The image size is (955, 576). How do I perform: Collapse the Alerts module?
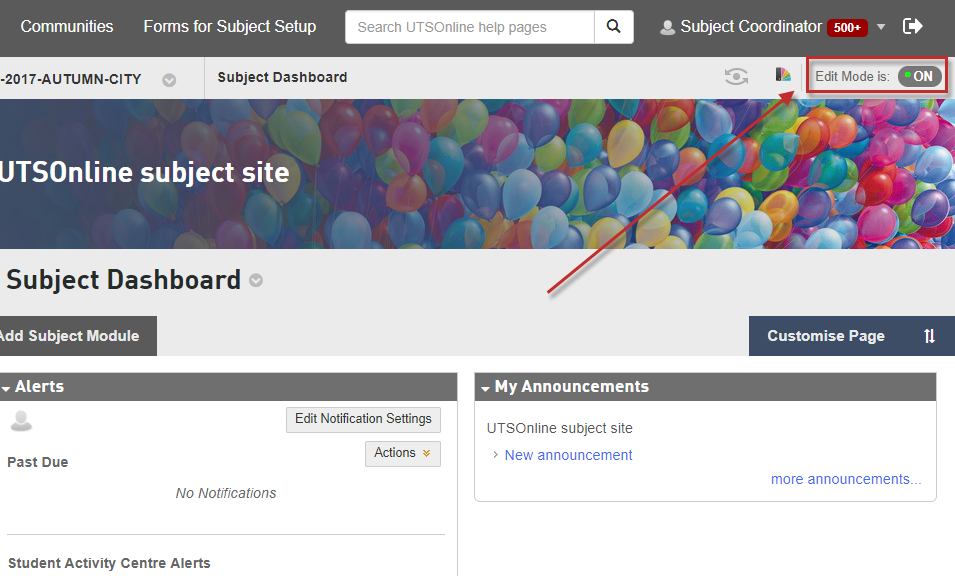[x=6, y=388]
